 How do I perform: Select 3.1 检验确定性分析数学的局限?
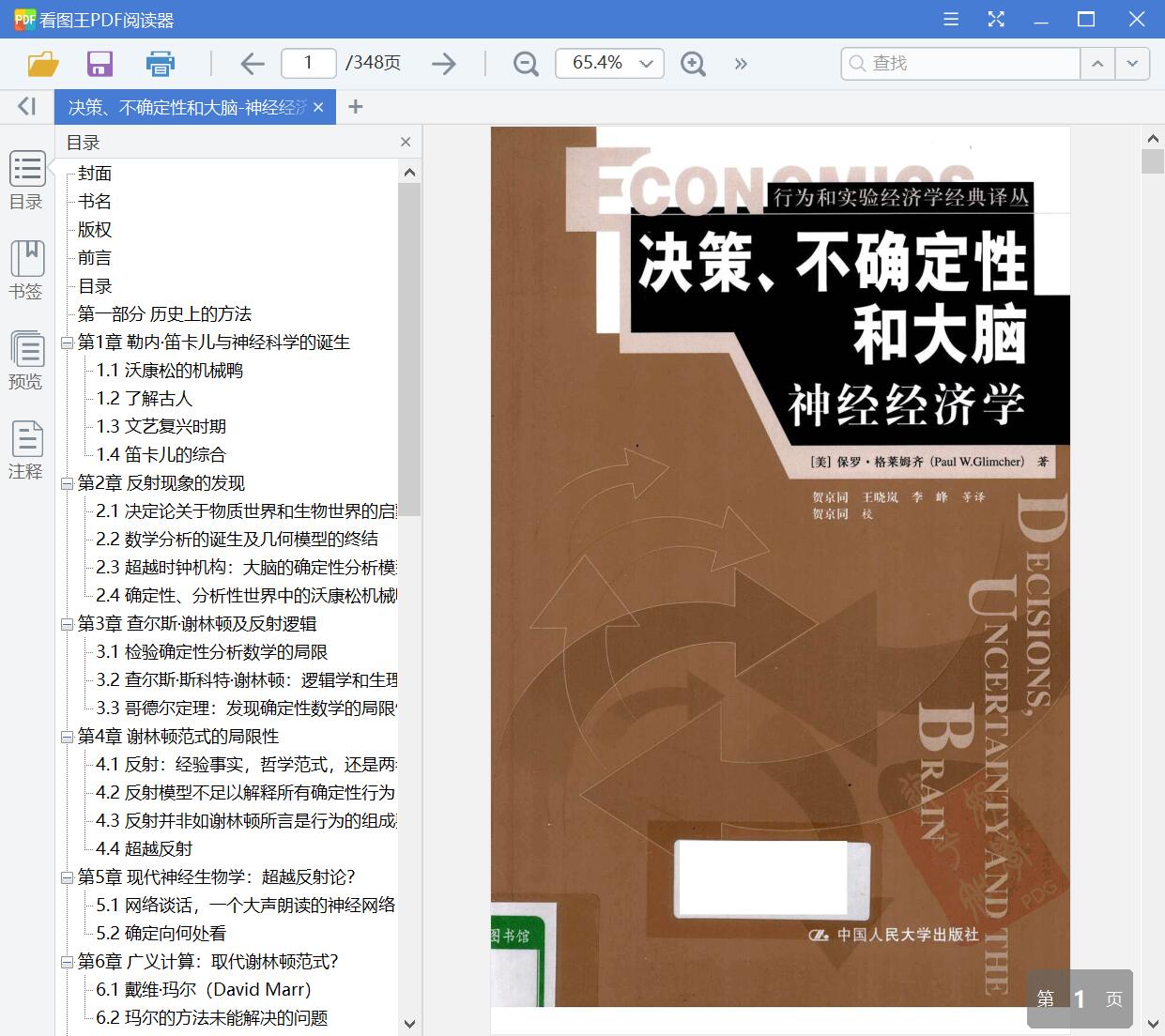[x=211, y=652]
